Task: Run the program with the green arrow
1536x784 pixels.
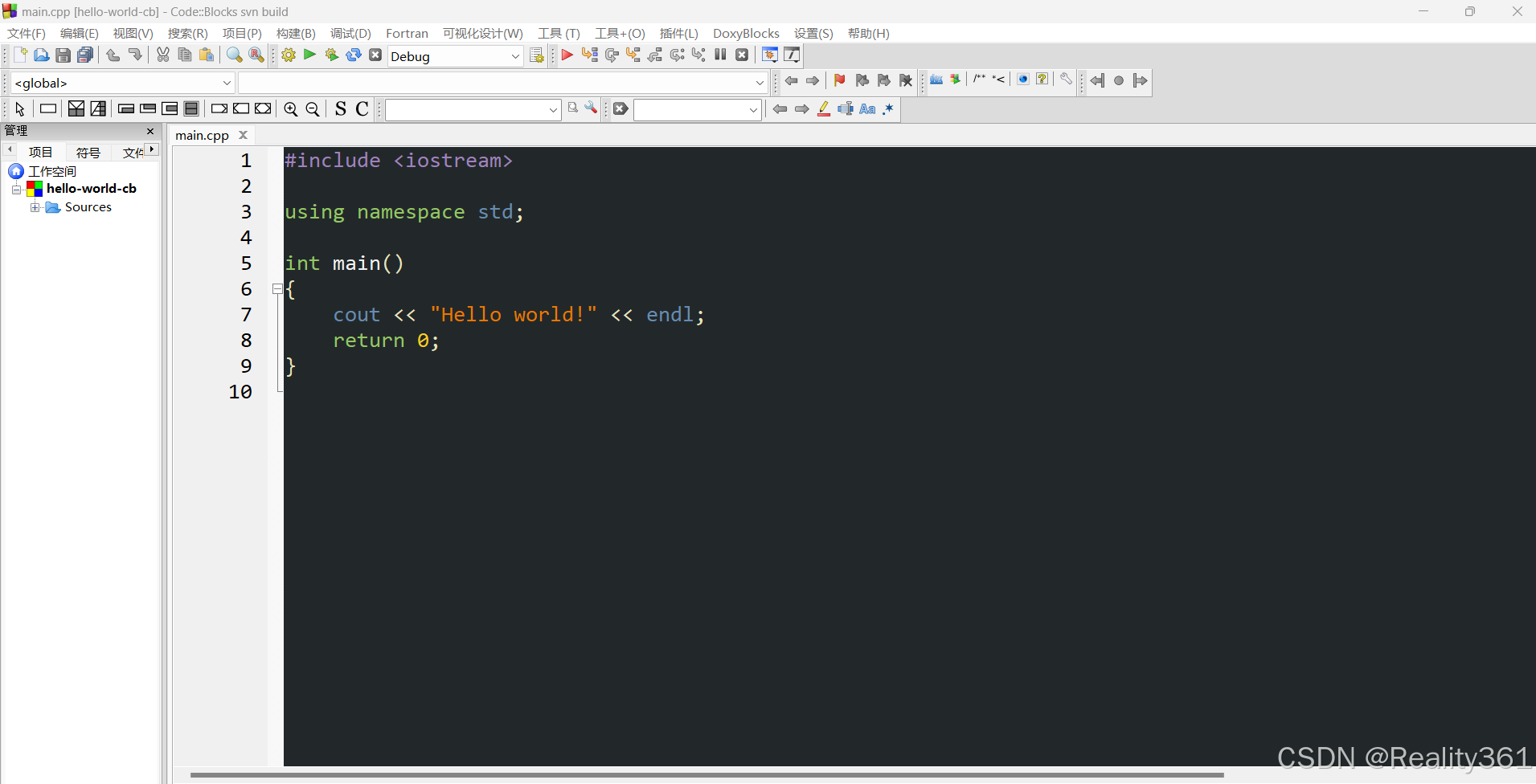Action: (309, 55)
